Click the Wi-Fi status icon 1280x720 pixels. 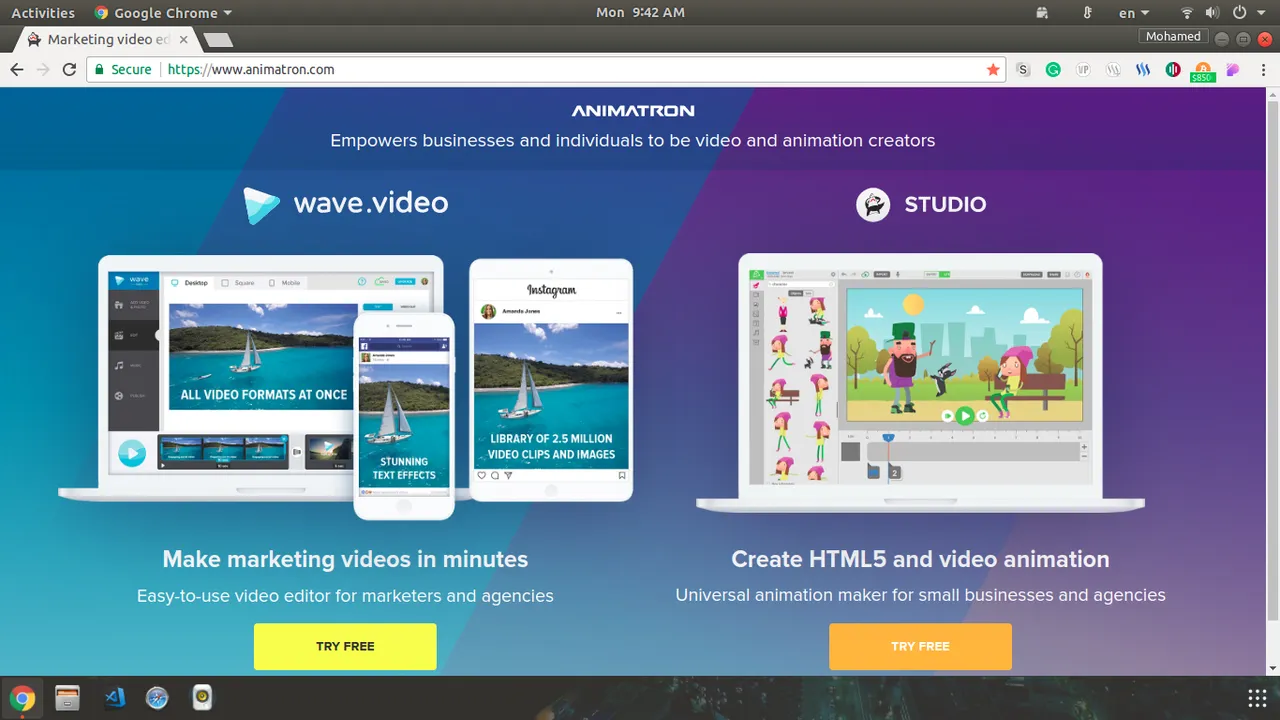(x=1187, y=13)
